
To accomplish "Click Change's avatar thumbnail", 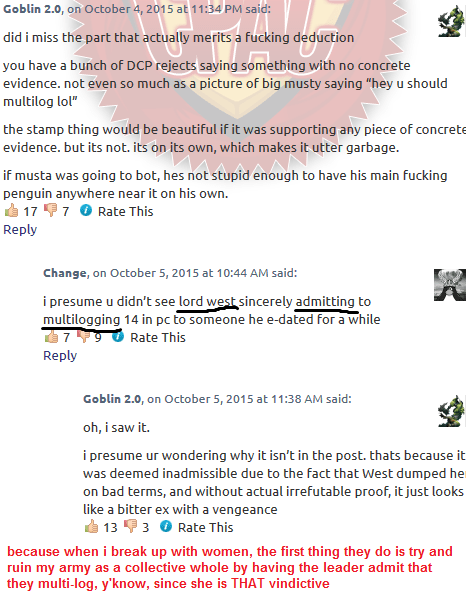I will point(450,285).
